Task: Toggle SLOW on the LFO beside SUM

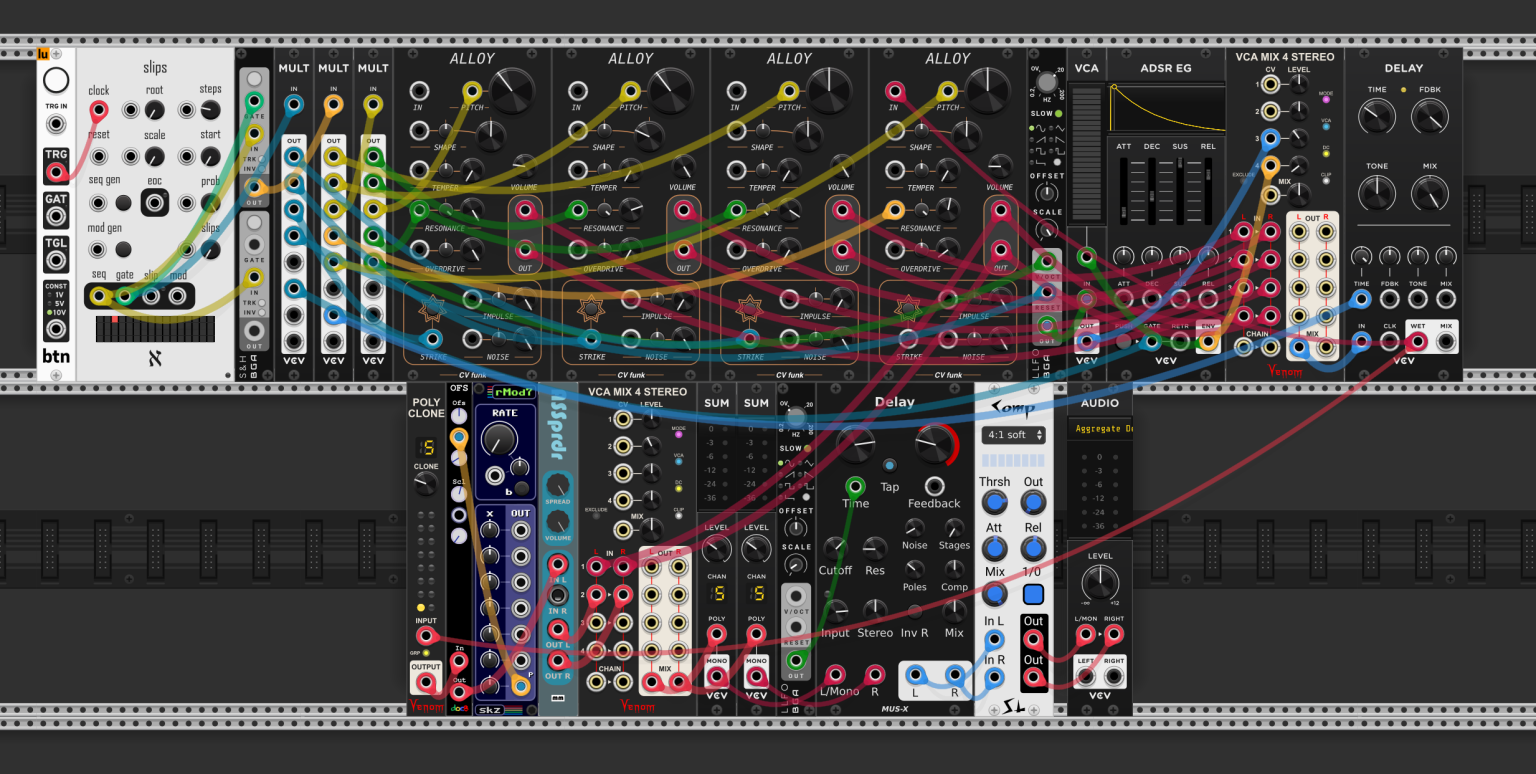Action: [808, 448]
